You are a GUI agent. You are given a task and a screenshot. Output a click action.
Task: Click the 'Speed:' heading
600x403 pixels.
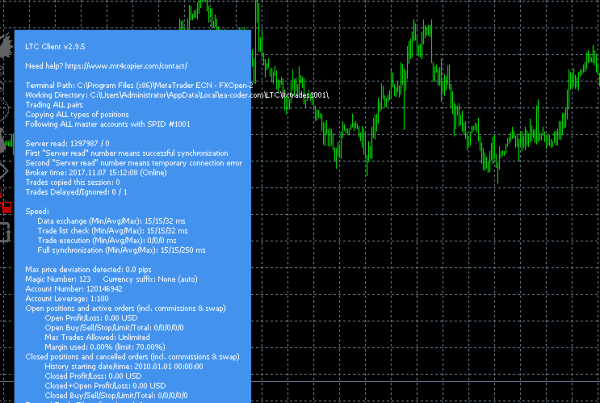[x=37, y=211]
